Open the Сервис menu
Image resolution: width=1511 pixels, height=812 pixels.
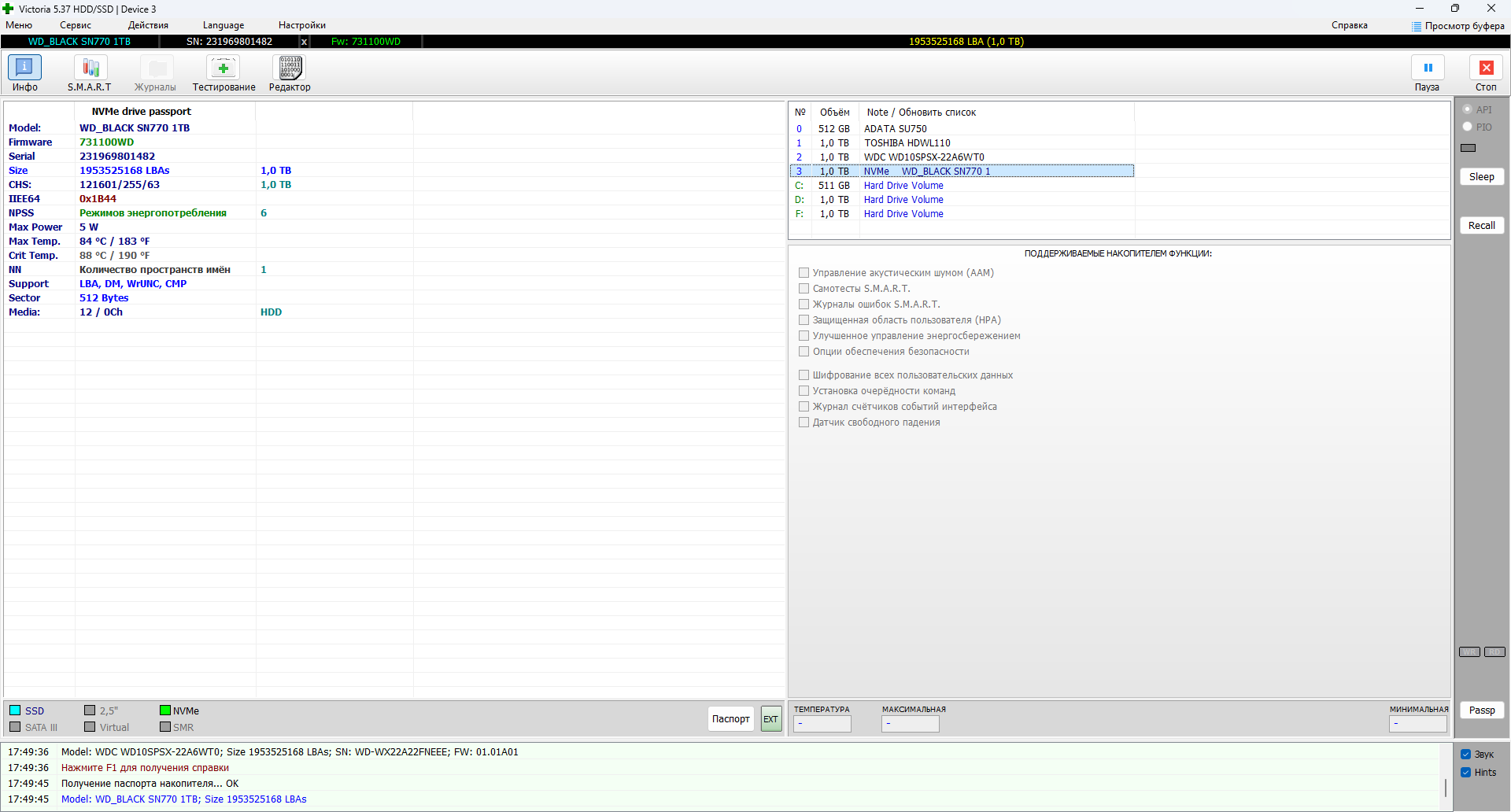(x=76, y=25)
